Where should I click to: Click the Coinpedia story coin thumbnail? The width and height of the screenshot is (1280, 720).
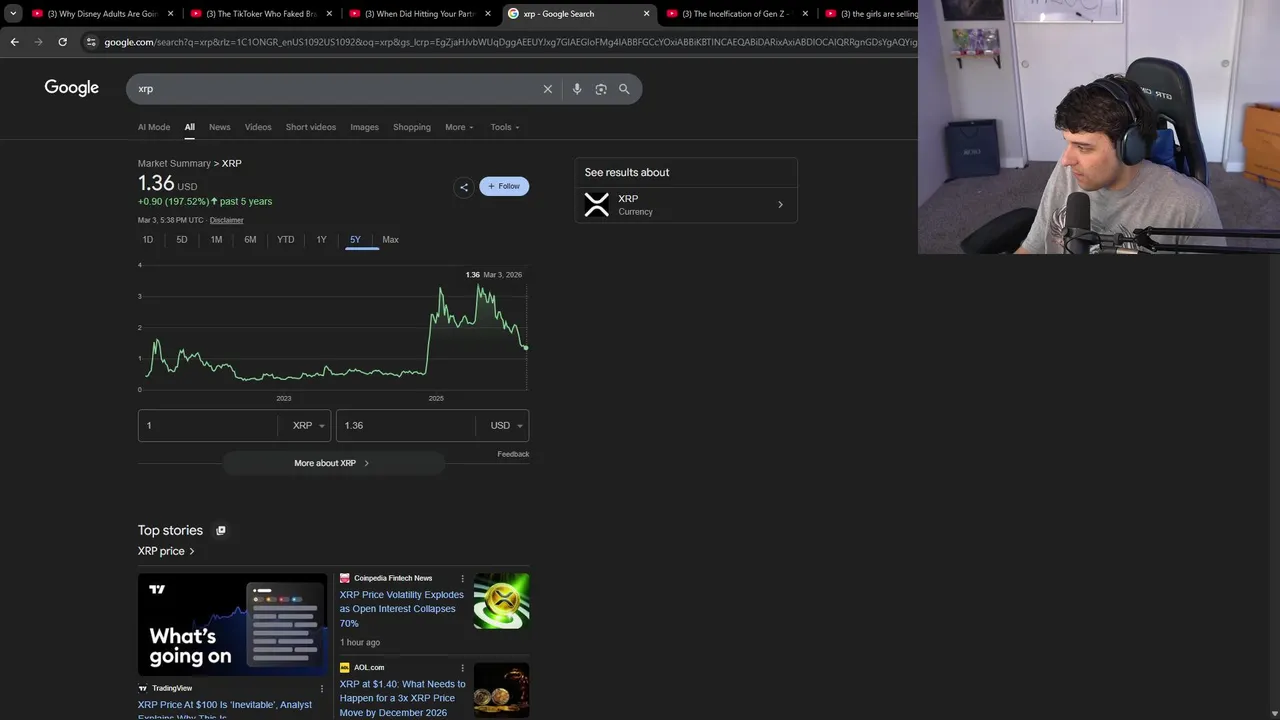pyautogui.click(x=501, y=601)
